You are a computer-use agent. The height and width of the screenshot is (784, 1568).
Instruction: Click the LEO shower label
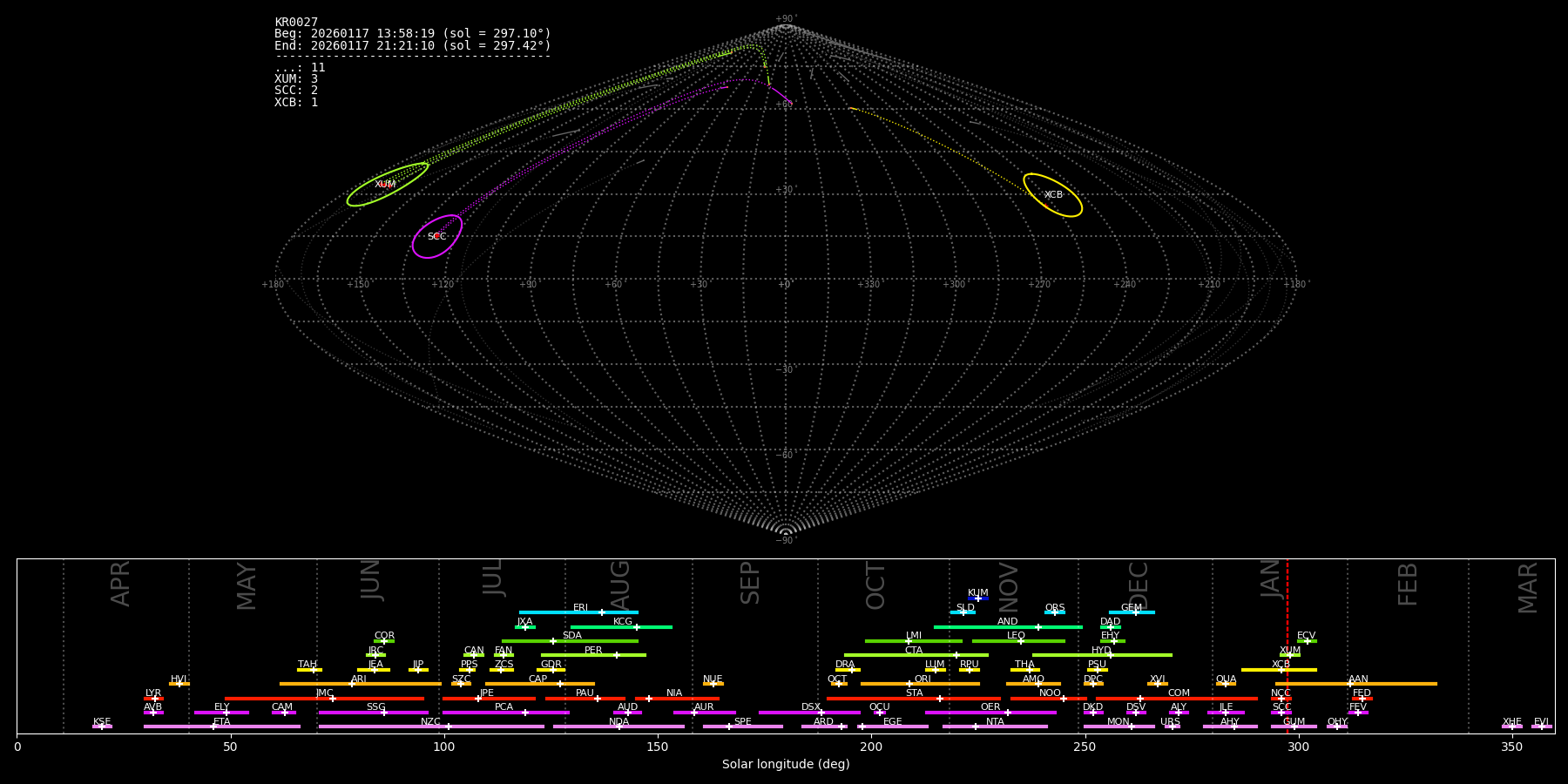pyautogui.click(x=1016, y=636)
